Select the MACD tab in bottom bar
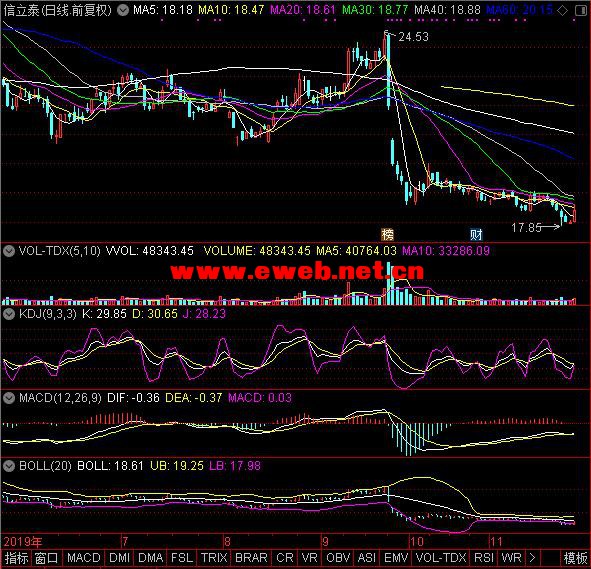The height and width of the screenshot is (569, 591). coord(83,558)
